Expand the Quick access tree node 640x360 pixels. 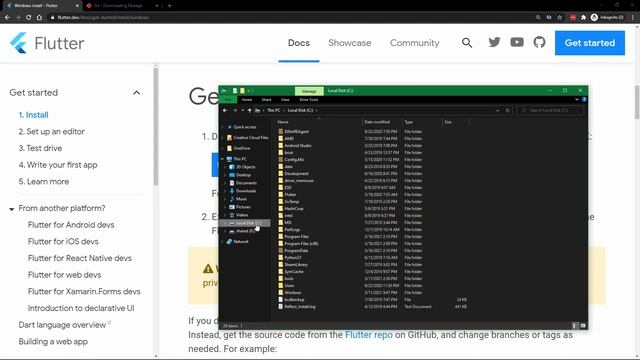[x=222, y=127]
